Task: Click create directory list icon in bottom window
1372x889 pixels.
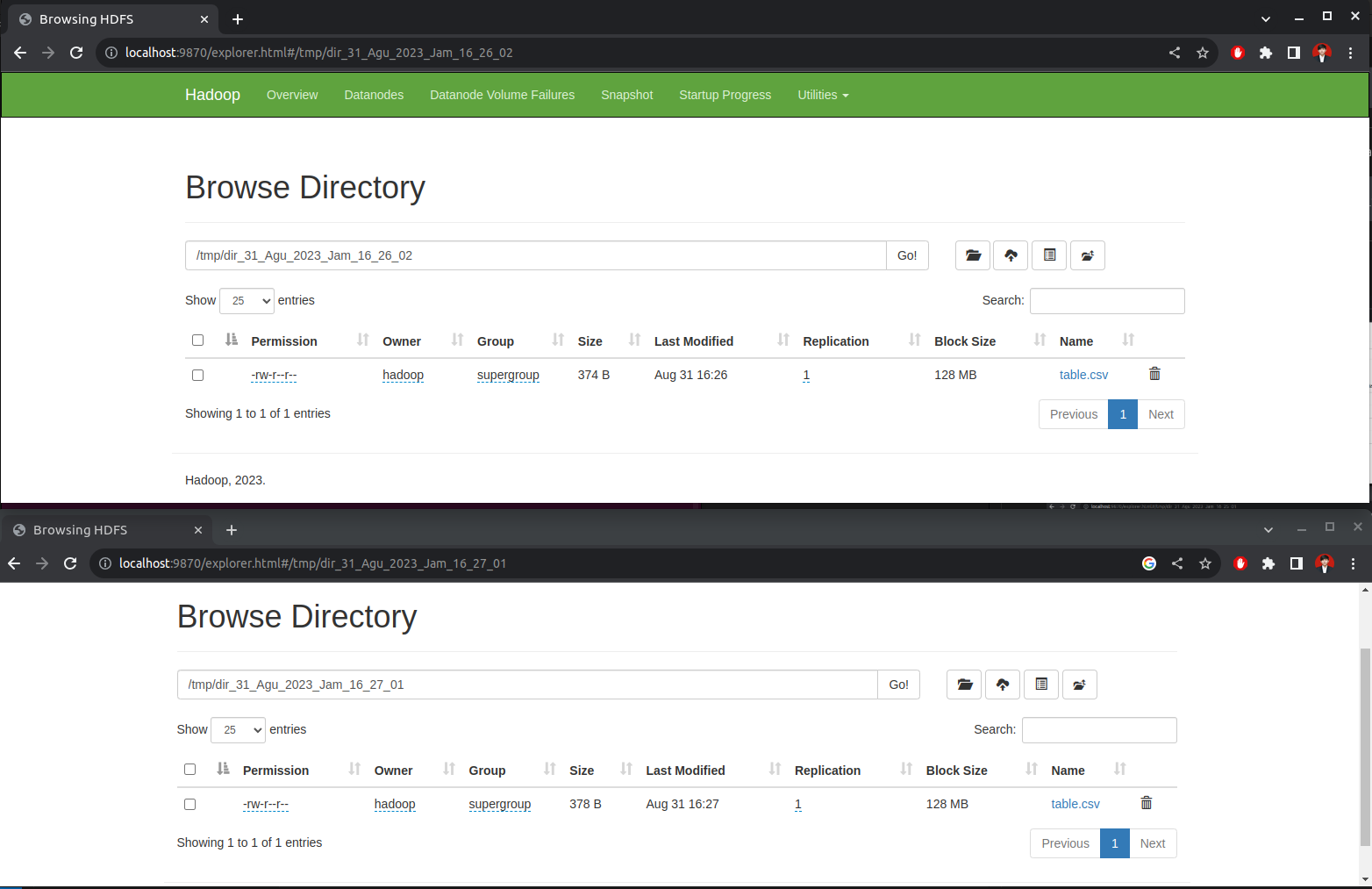Action: 1041,685
